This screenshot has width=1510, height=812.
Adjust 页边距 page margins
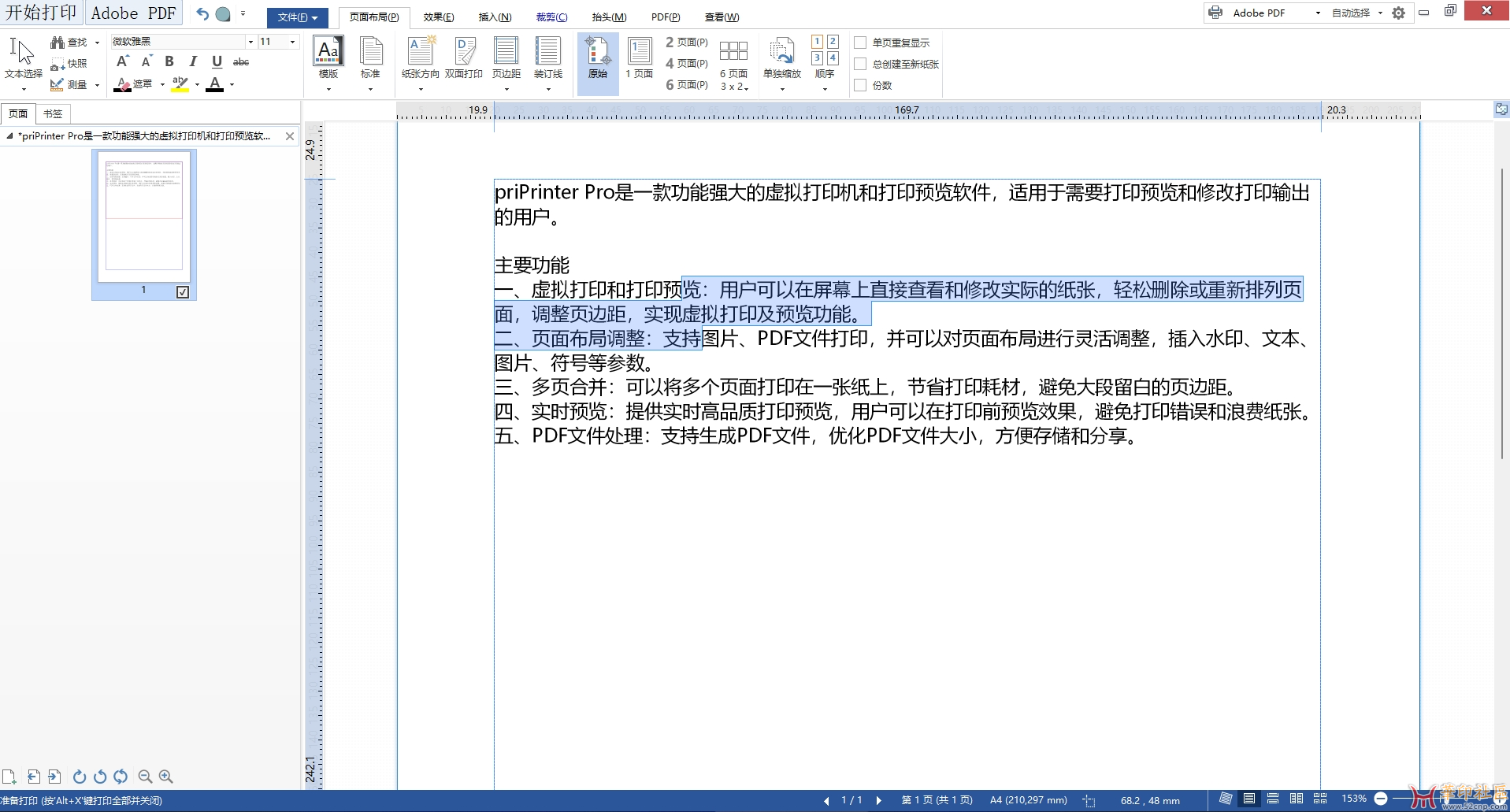click(506, 64)
